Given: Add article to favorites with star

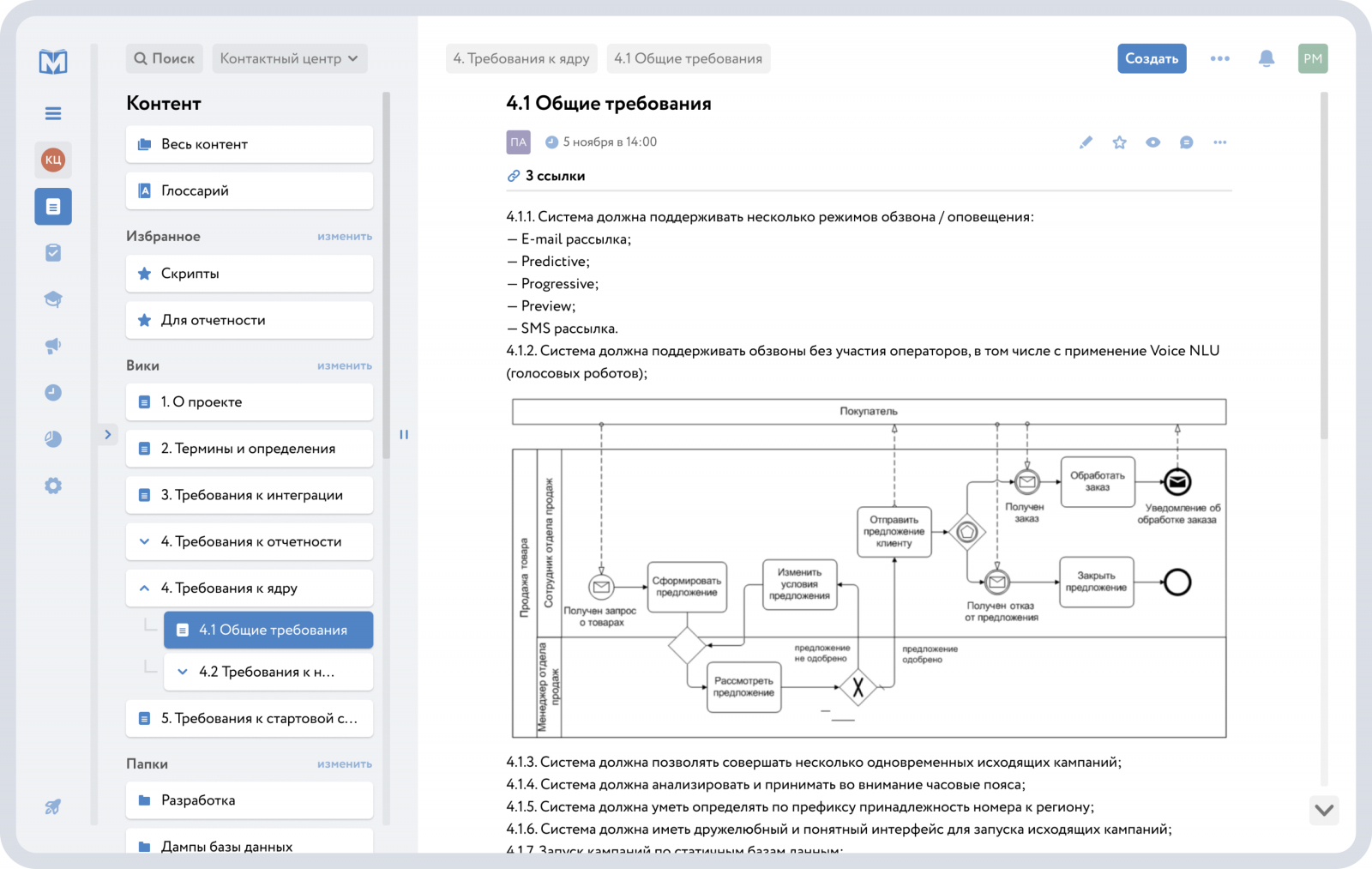Looking at the screenshot, I should click(1119, 142).
